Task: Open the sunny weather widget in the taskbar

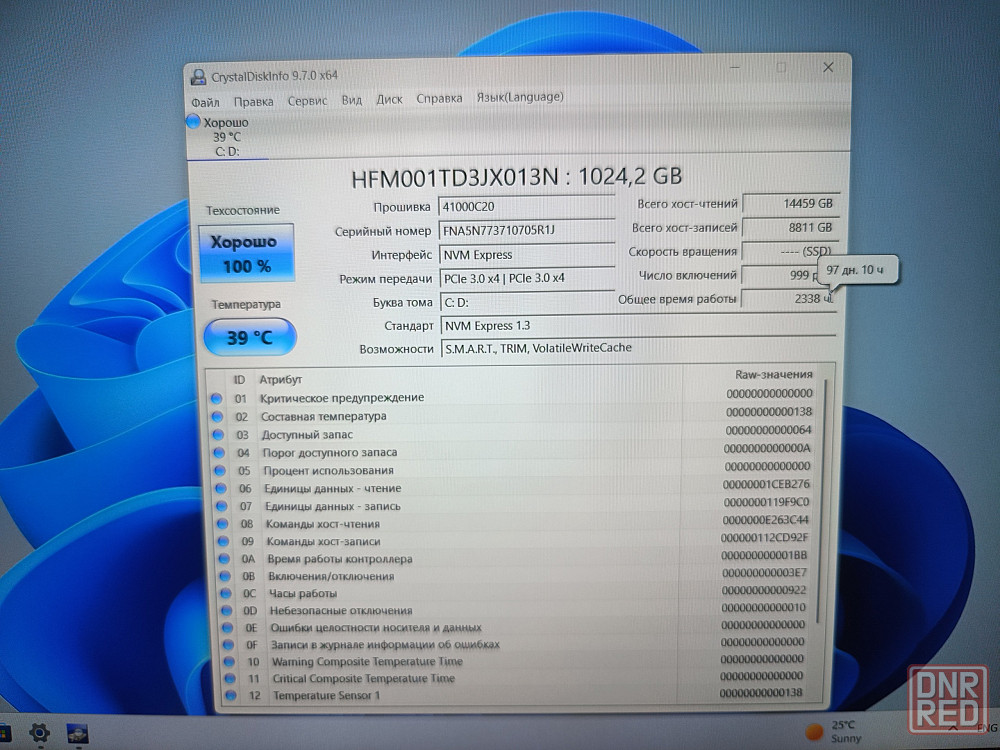Action: pyautogui.click(x=830, y=731)
